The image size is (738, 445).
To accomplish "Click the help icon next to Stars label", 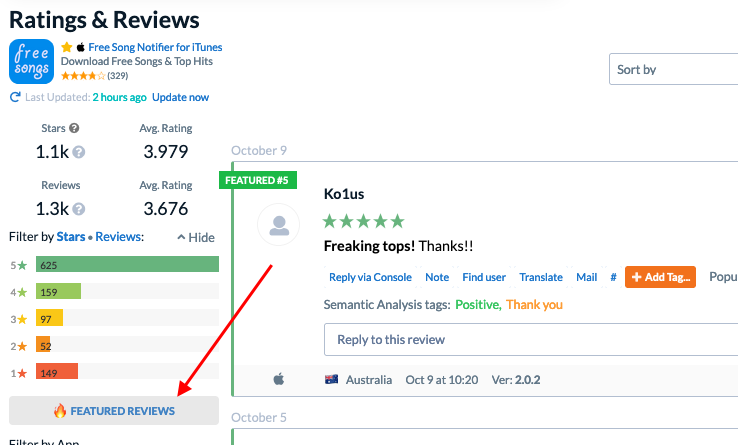I will click(x=74, y=128).
